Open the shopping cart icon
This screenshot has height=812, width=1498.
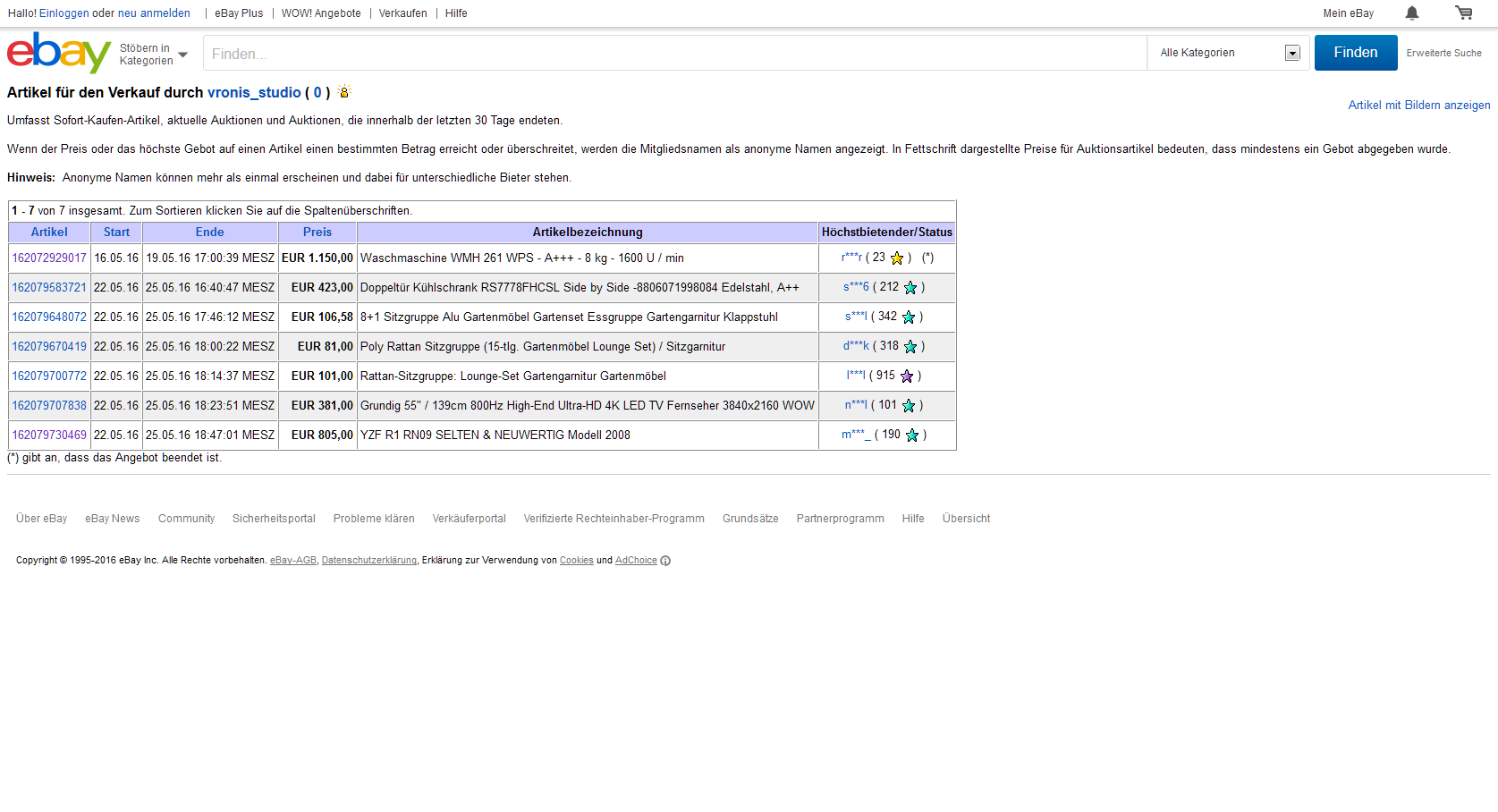[x=1464, y=13]
